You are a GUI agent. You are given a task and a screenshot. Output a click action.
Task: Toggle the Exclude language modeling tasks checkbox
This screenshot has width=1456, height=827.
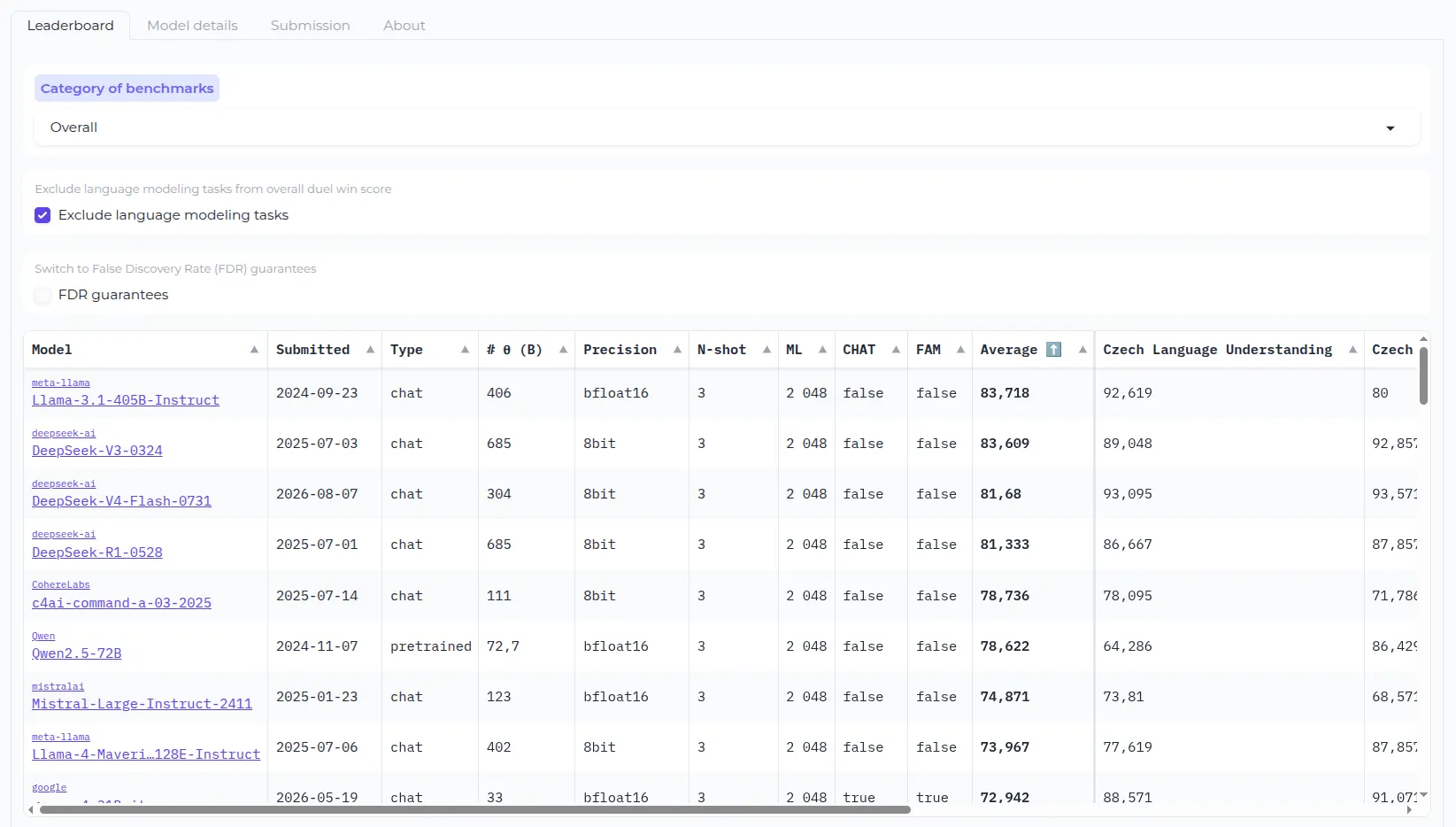click(x=42, y=215)
